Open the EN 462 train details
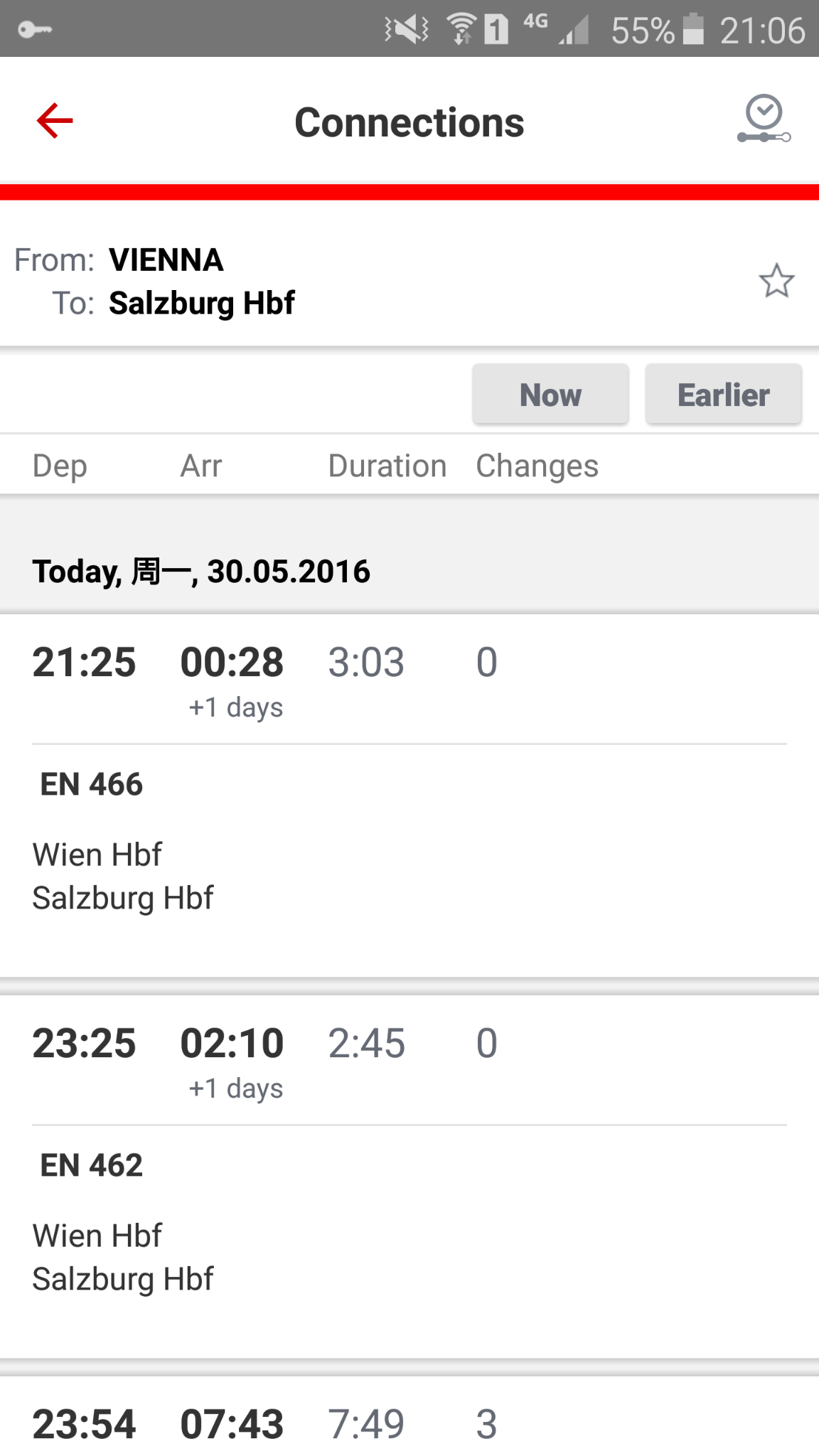Screen dimensions: 819x1456 click(x=92, y=1166)
